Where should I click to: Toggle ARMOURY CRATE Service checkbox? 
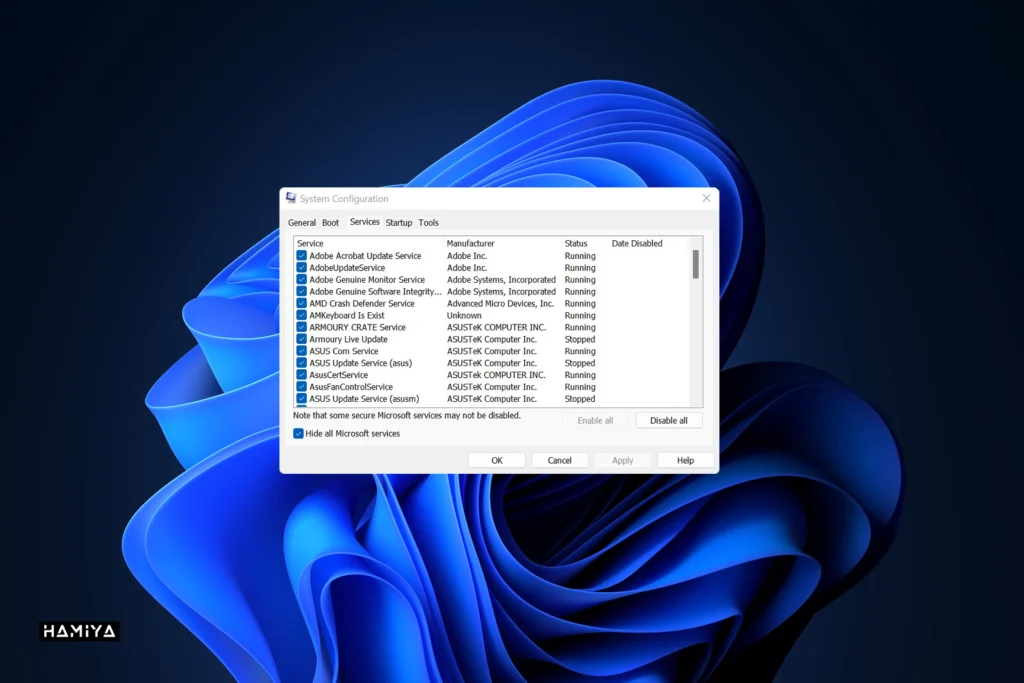tap(301, 327)
